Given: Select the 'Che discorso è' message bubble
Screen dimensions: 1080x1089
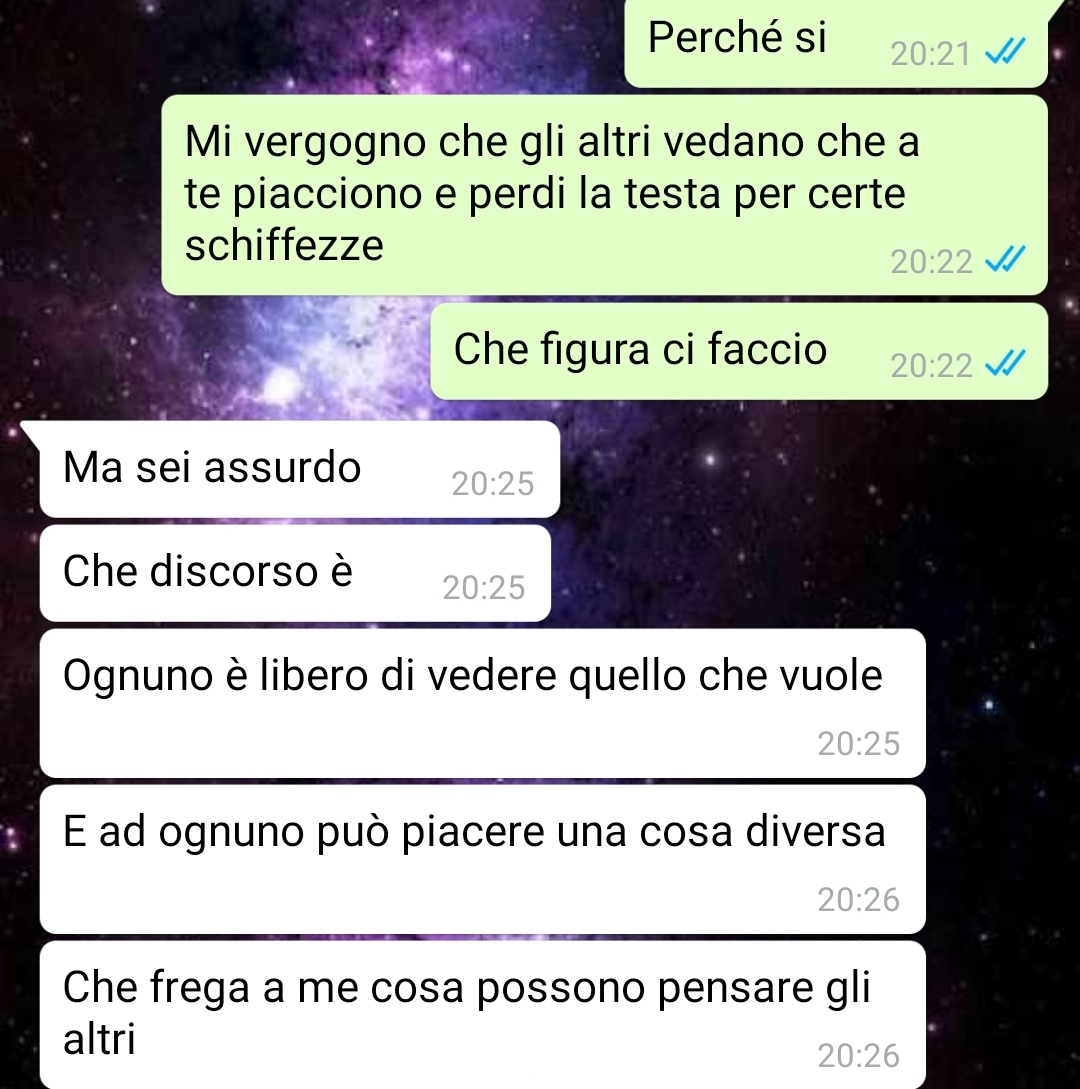Looking at the screenshot, I should point(295,574).
